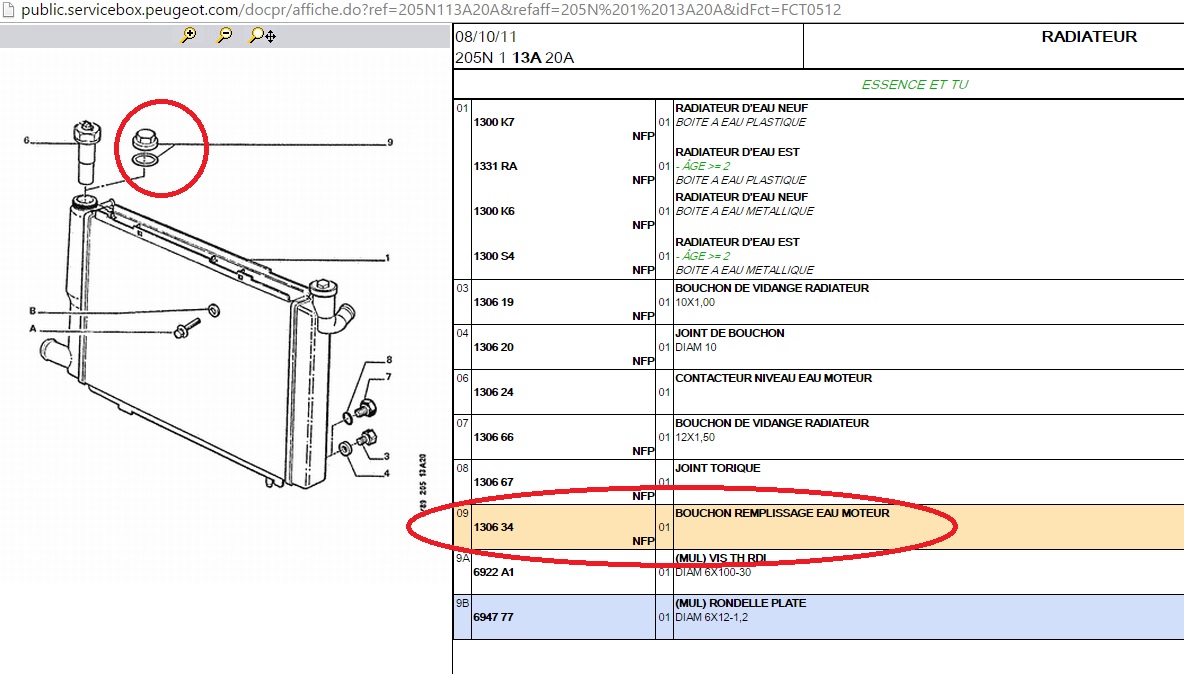The height and width of the screenshot is (674, 1184).
Task: Open part number 1331 RA
Action: click(x=495, y=166)
